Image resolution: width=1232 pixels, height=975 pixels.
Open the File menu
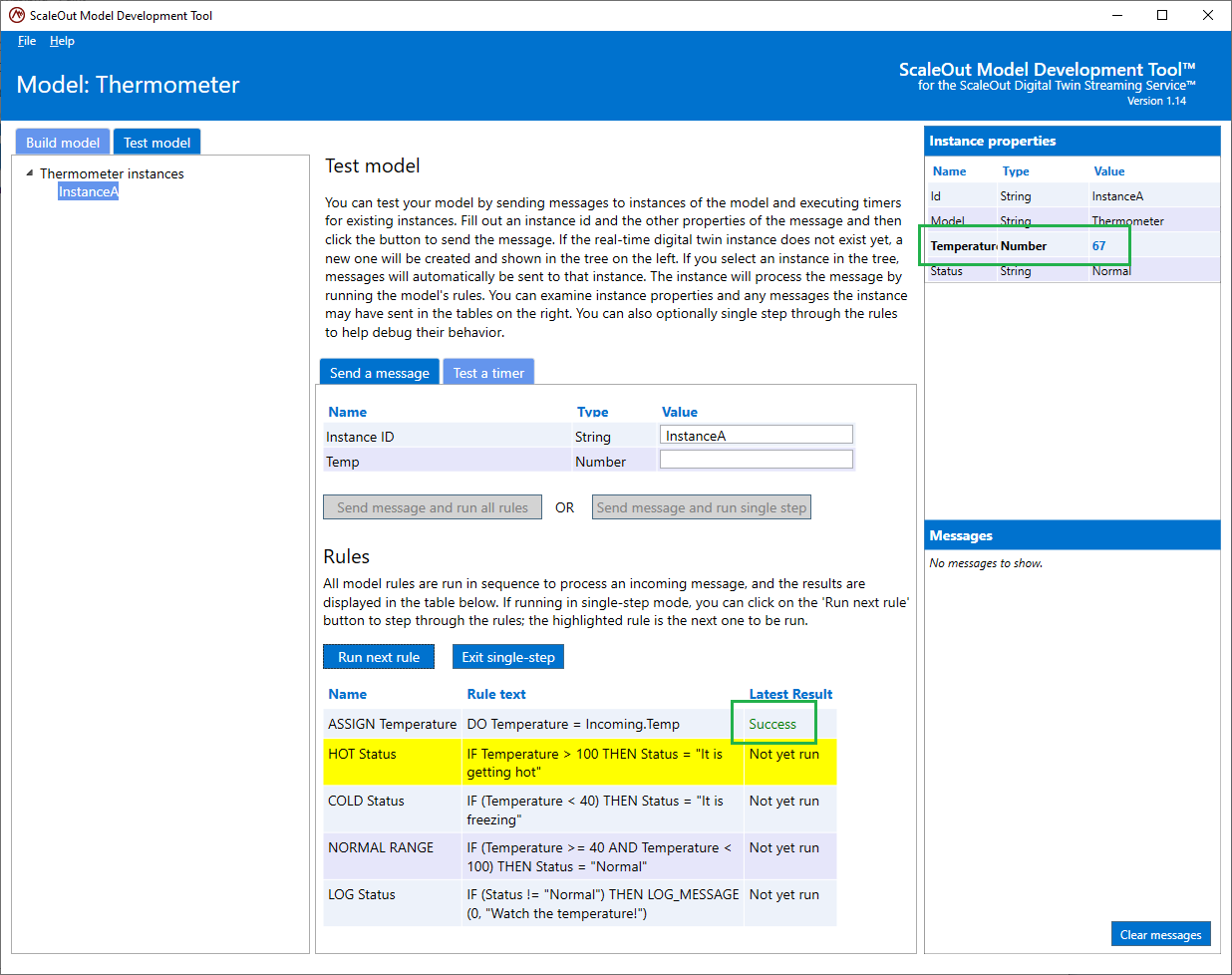point(27,41)
